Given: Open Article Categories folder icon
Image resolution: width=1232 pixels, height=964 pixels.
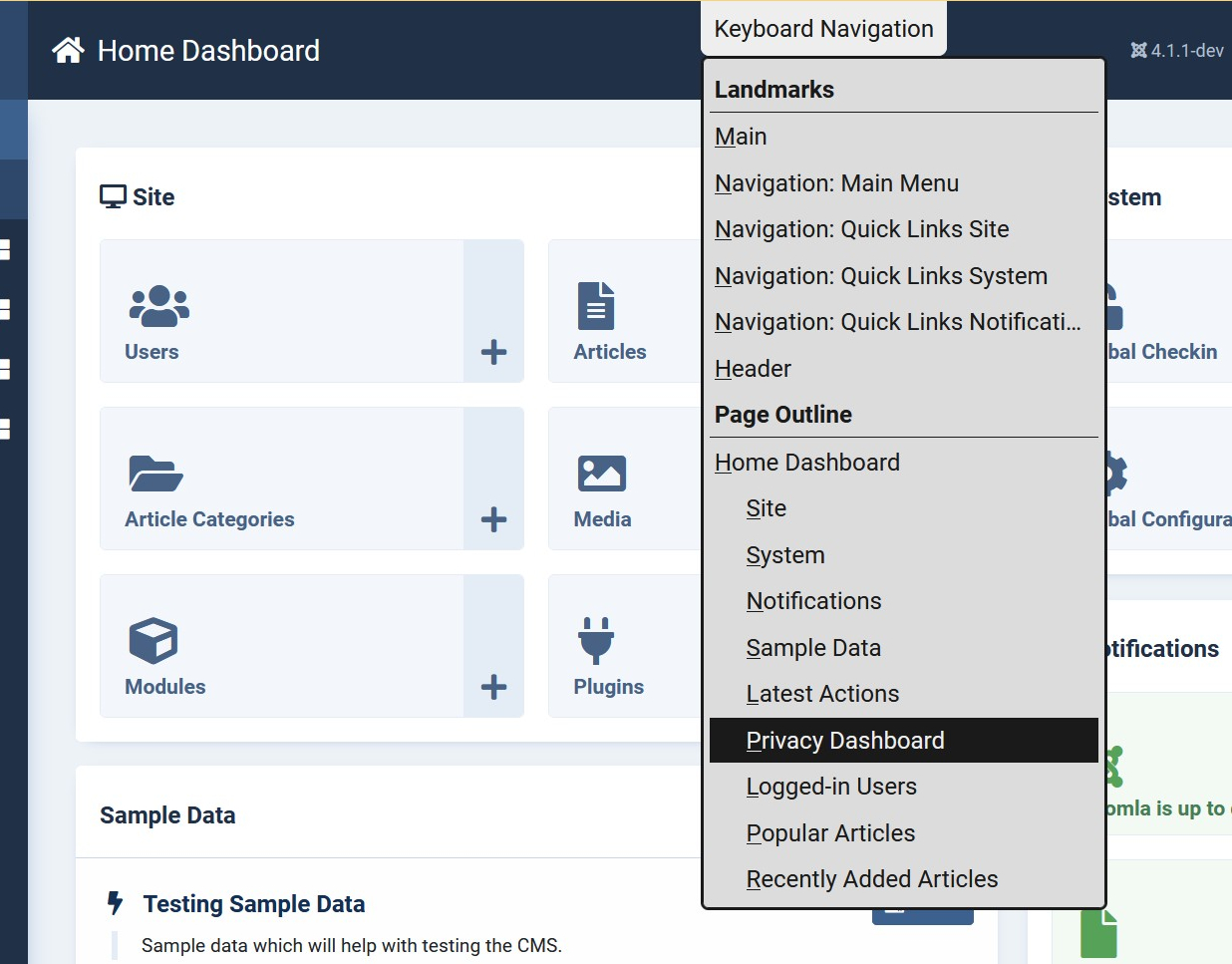Looking at the screenshot, I should pos(155,474).
